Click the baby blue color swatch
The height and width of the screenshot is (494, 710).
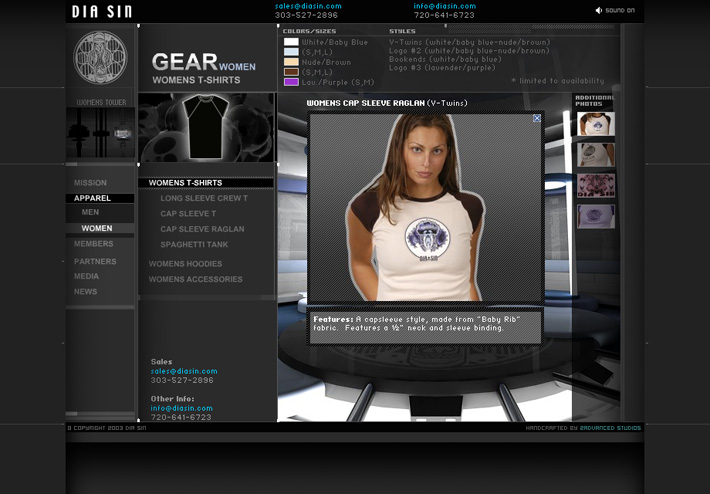(291, 52)
